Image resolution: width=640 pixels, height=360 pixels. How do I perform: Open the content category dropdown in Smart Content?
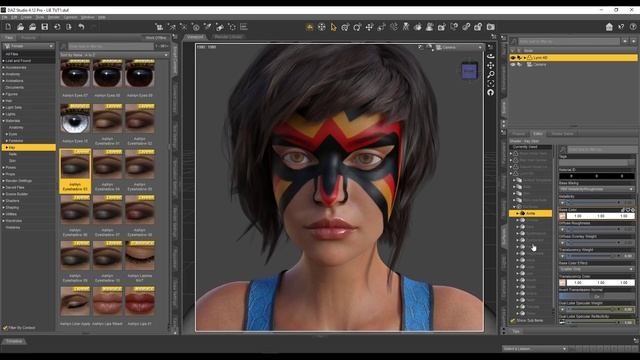[28, 46]
